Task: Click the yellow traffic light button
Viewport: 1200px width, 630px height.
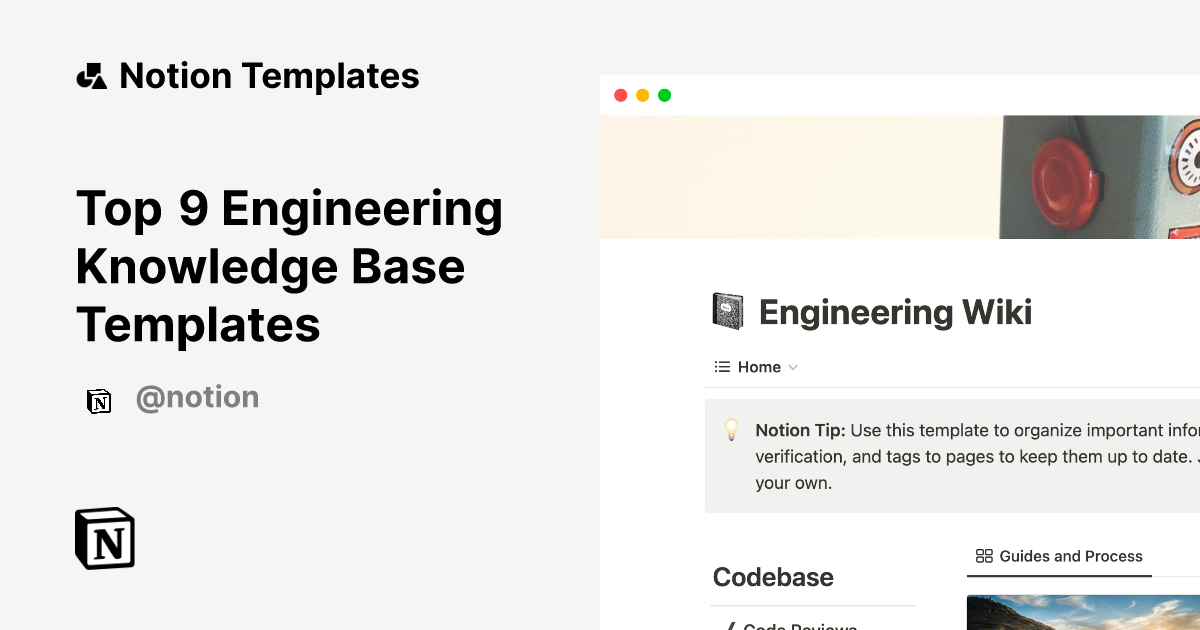Action: [x=642, y=95]
